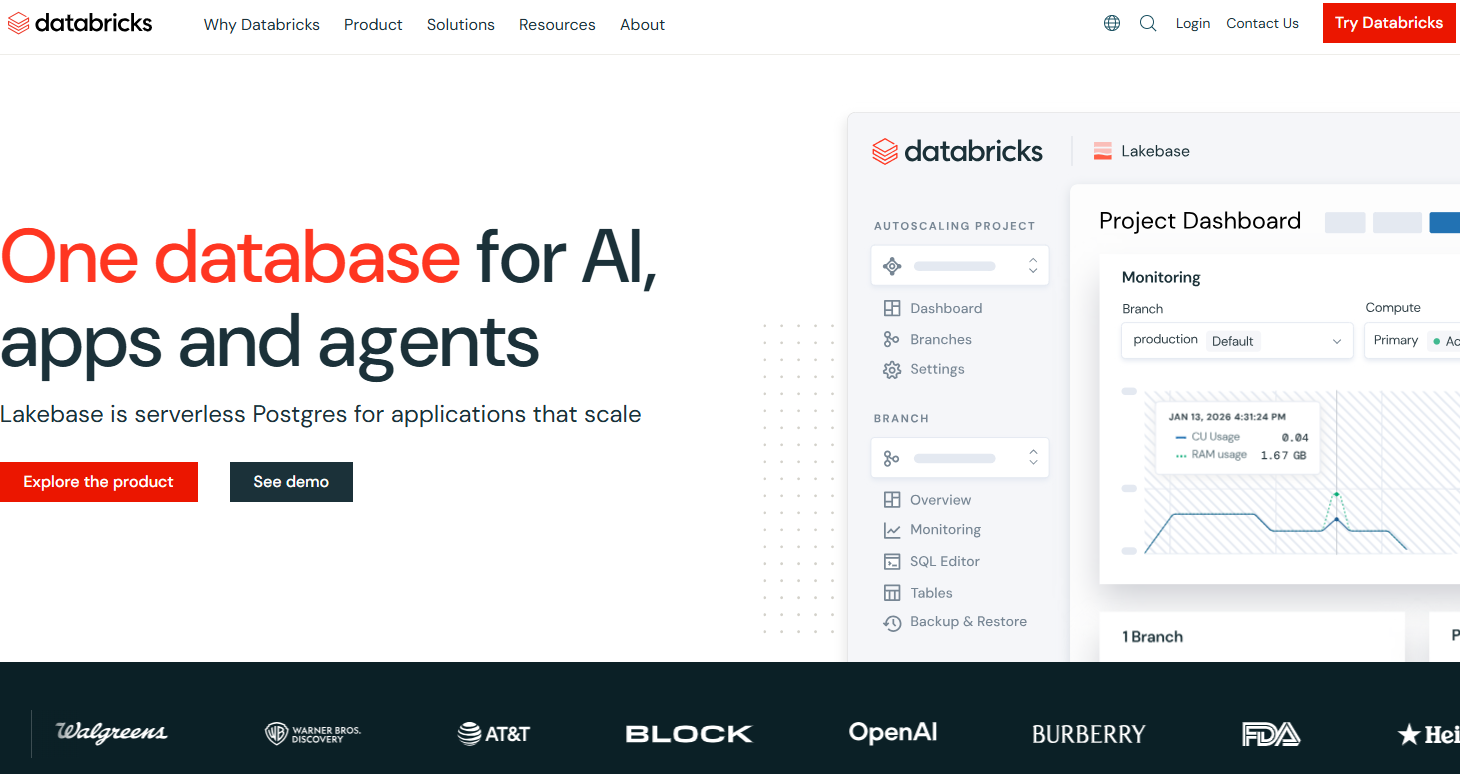Click the Tables icon in the sidebar
1460x774 pixels.
point(891,593)
